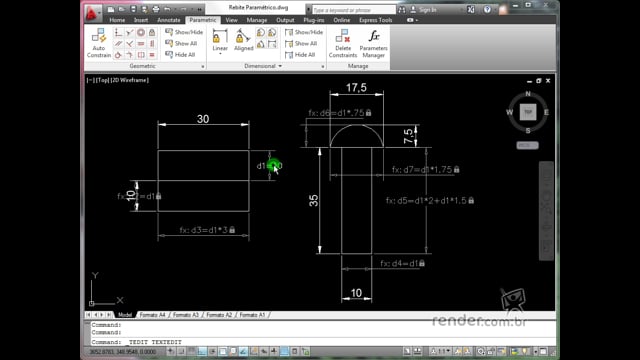The width and height of the screenshot is (640, 360).
Task: Apply the Perpendicular geometric constraint
Action: (129, 43)
